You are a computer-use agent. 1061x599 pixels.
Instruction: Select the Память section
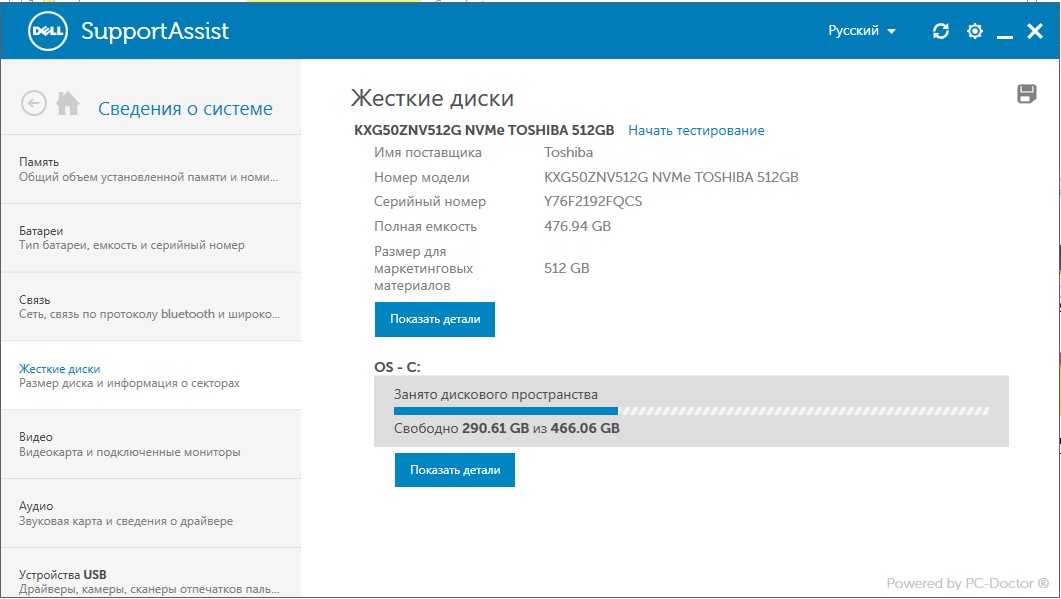click(151, 169)
